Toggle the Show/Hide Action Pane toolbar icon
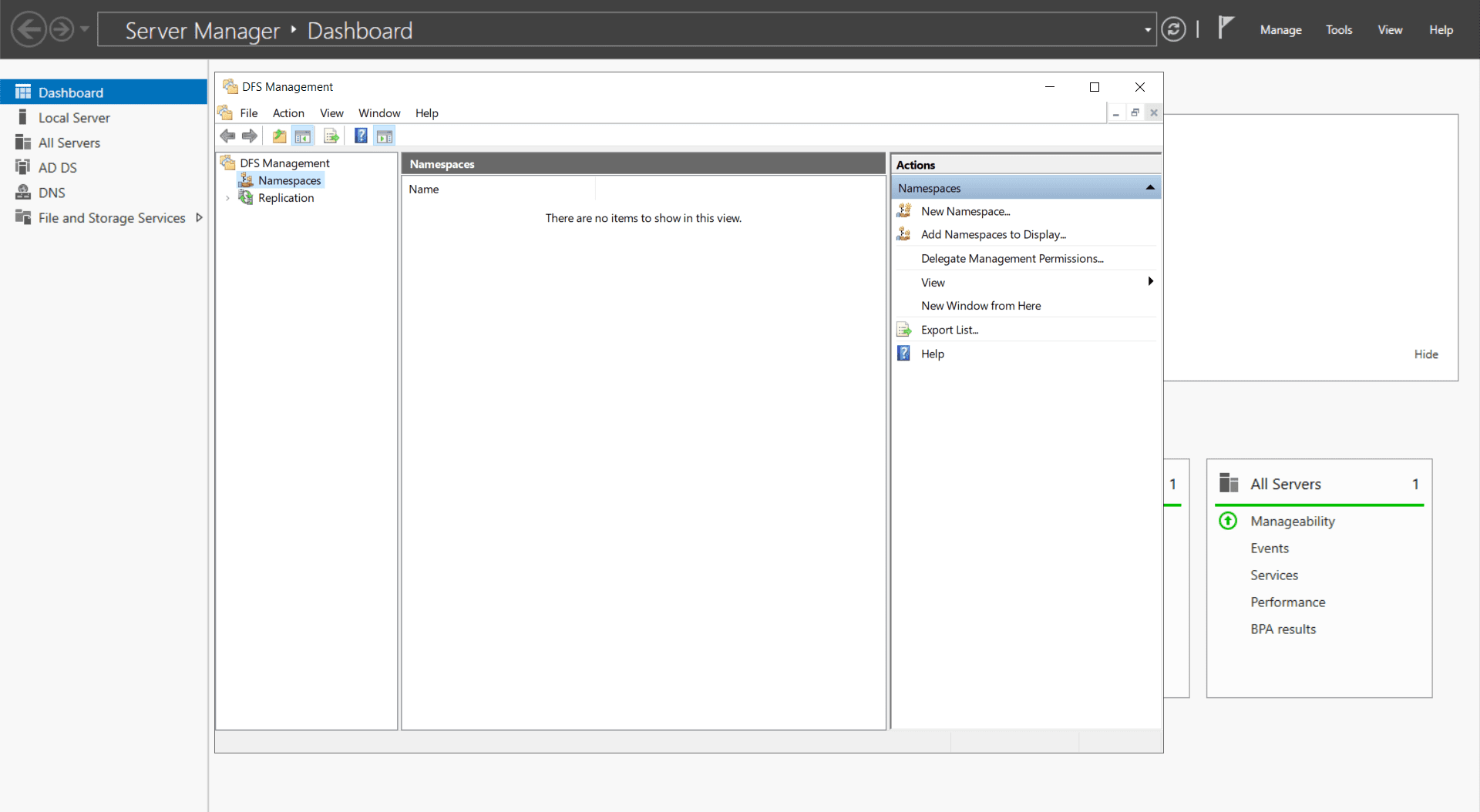Viewport: 1480px width, 812px height. [x=385, y=136]
